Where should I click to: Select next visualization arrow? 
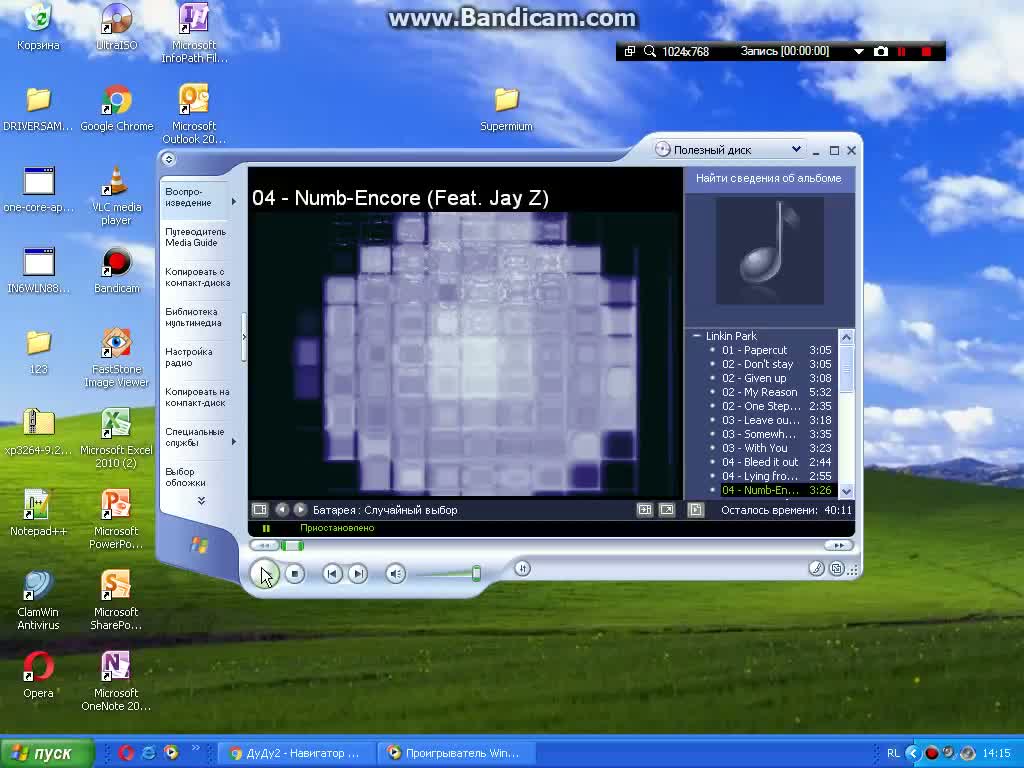pos(300,509)
